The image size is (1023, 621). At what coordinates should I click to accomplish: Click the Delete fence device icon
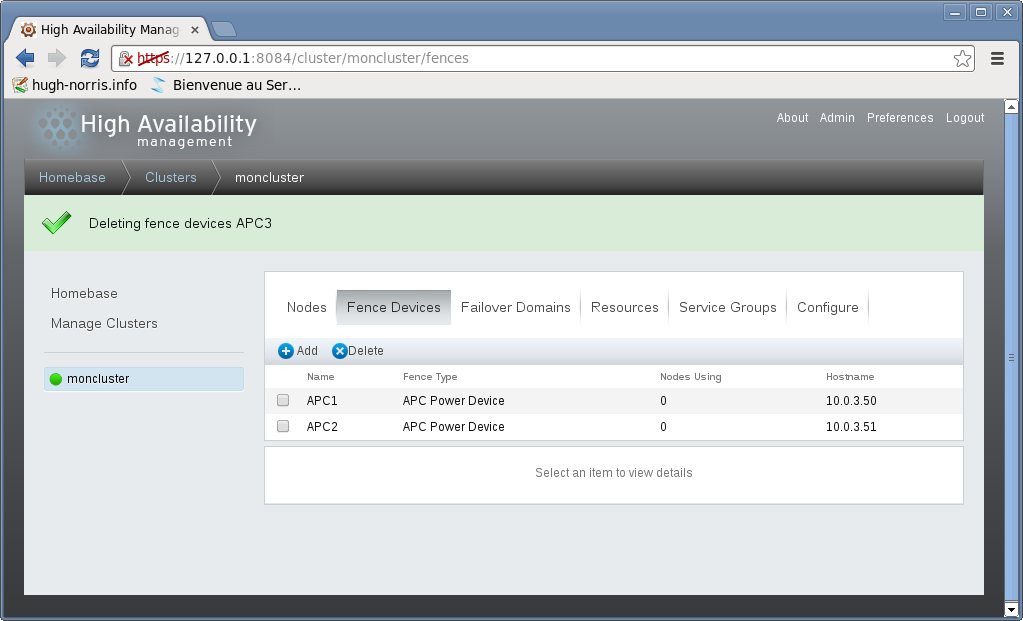coord(340,351)
